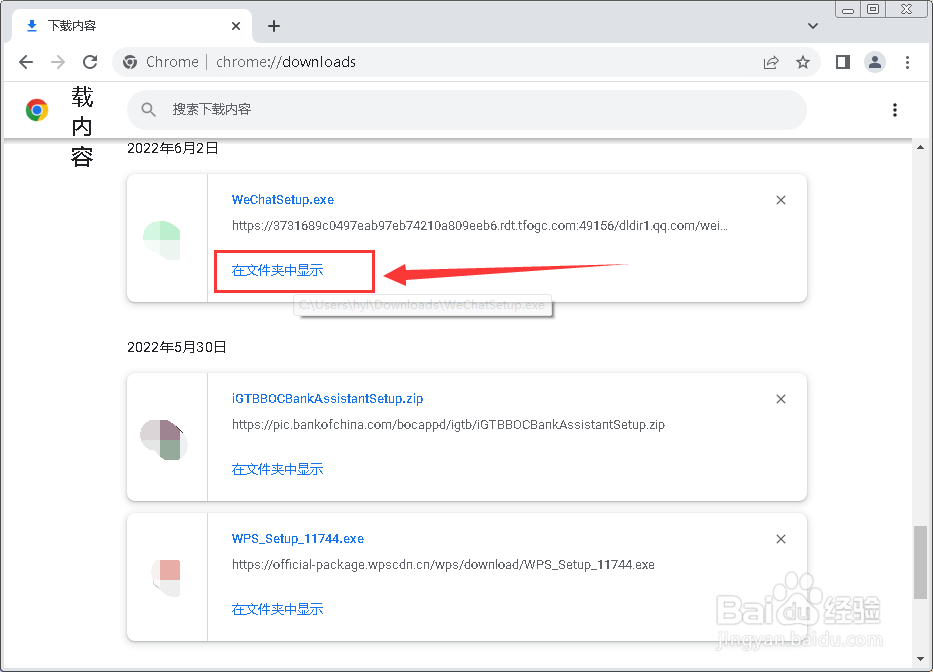Reload the downloads page
Image resolution: width=933 pixels, height=672 pixels.
click(x=90, y=62)
